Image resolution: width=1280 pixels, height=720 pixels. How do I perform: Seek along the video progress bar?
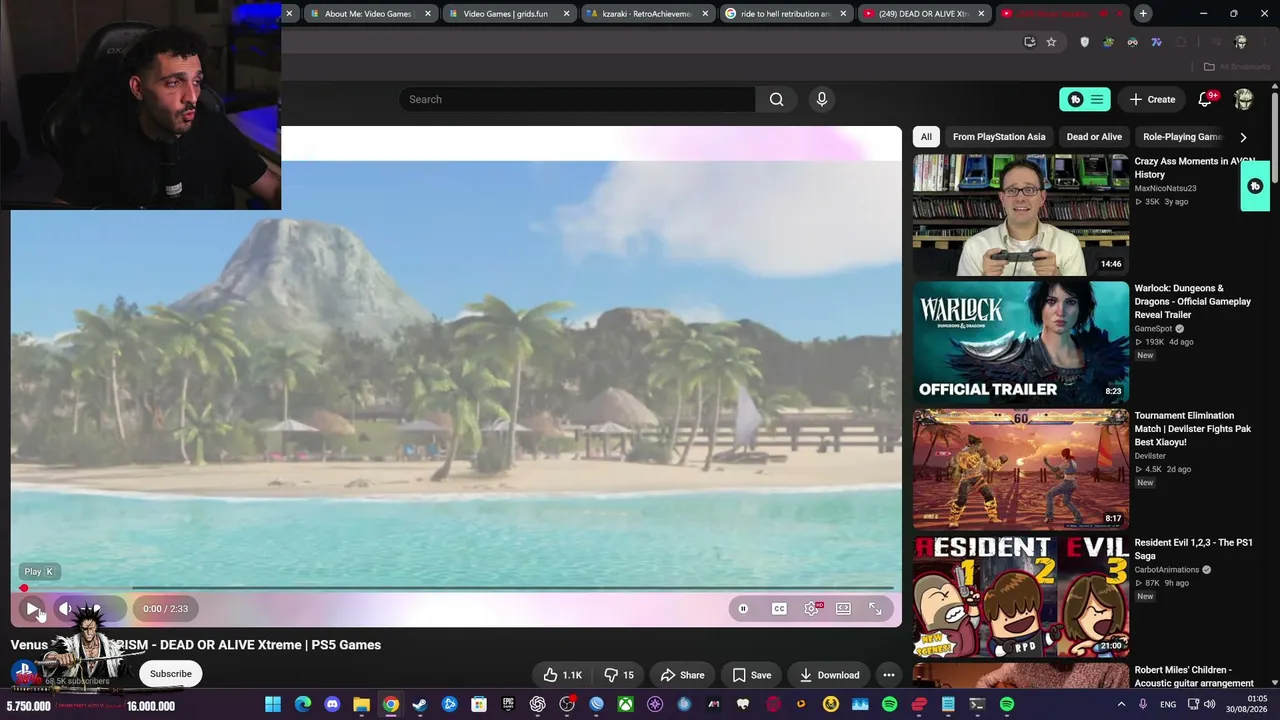click(x=456, y=588)
